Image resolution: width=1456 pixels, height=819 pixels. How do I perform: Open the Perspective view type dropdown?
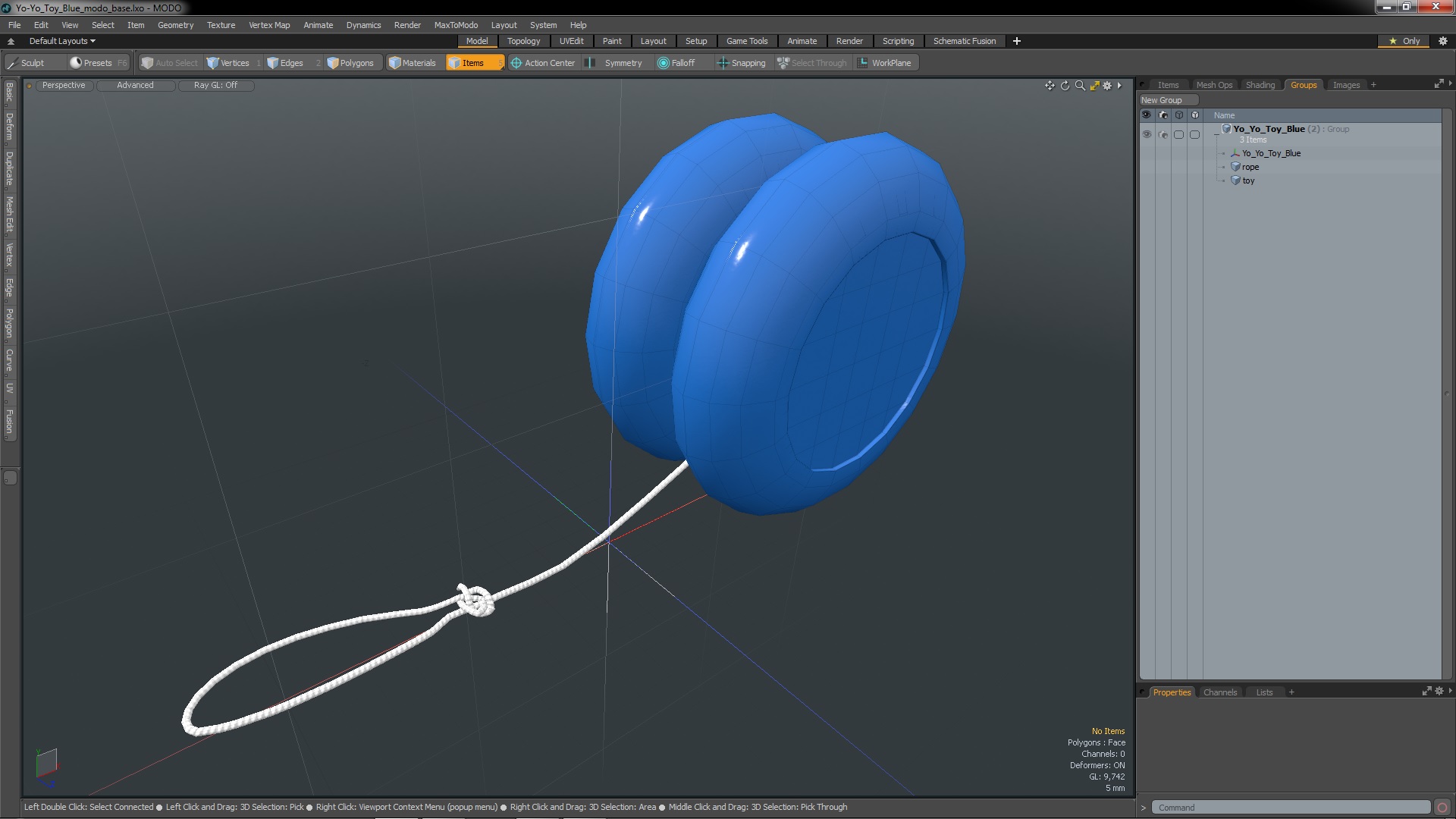tap(64, 85)
